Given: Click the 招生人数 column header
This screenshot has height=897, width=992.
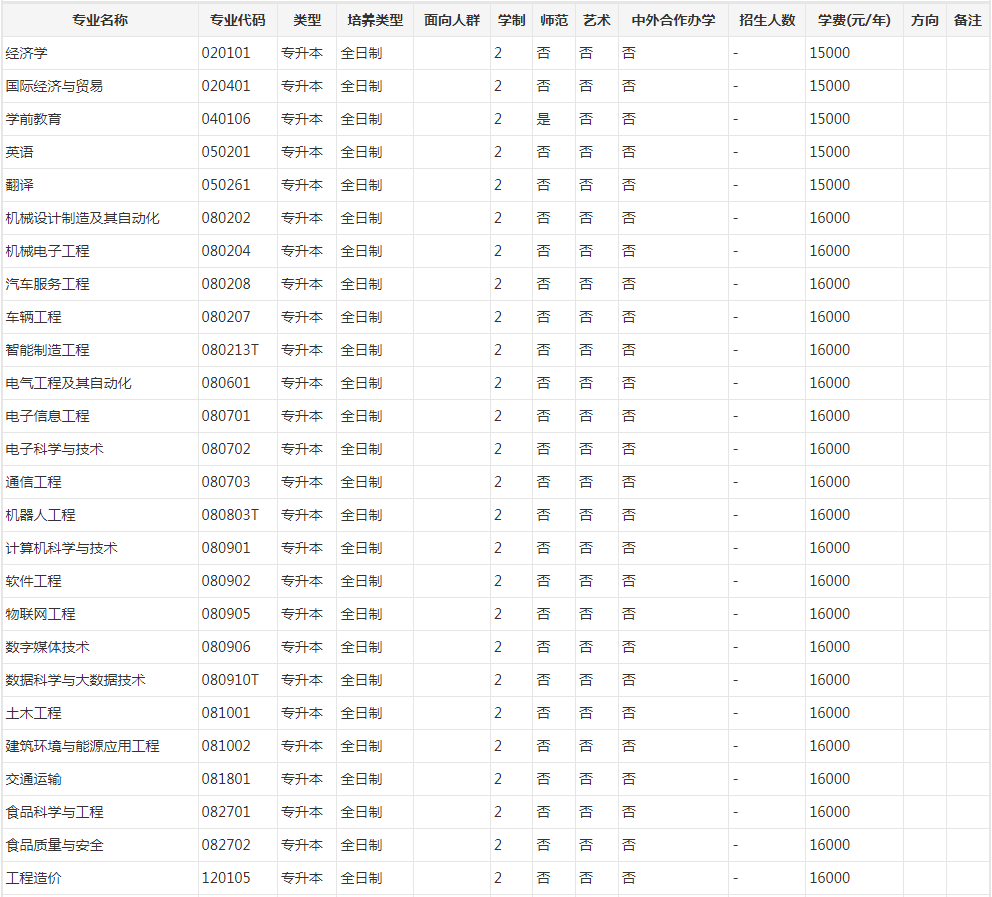Looking at the screenshot, I should (x=767, y=20).
